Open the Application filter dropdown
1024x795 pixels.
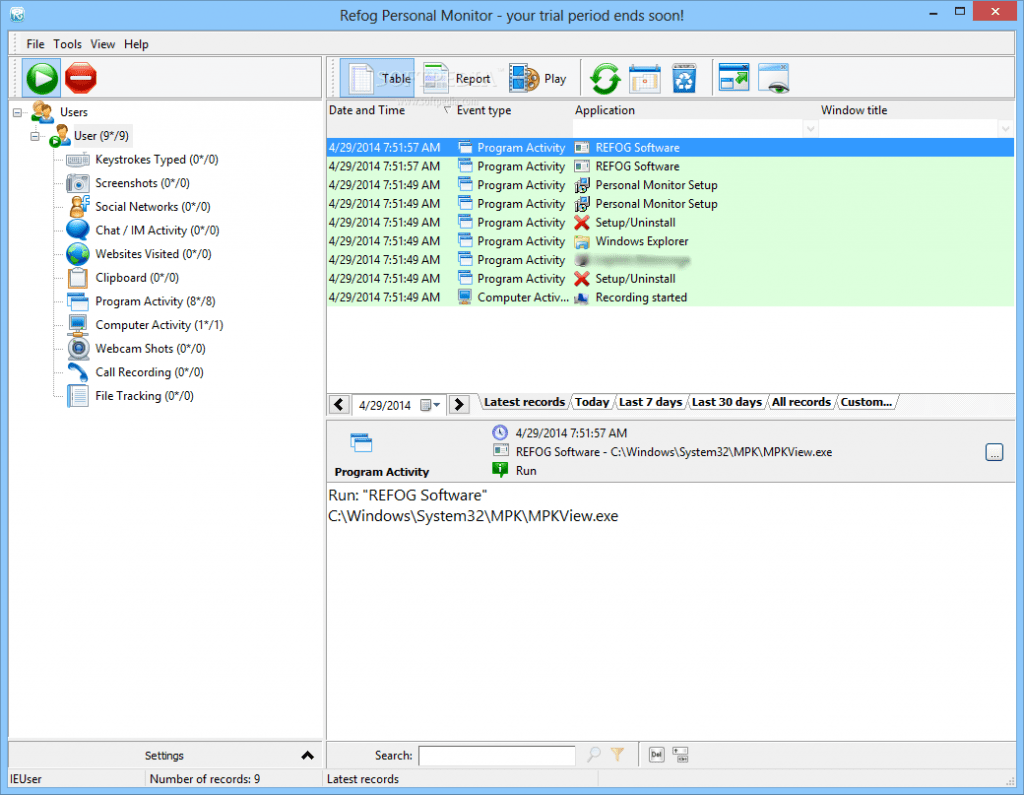coord(810,129)
